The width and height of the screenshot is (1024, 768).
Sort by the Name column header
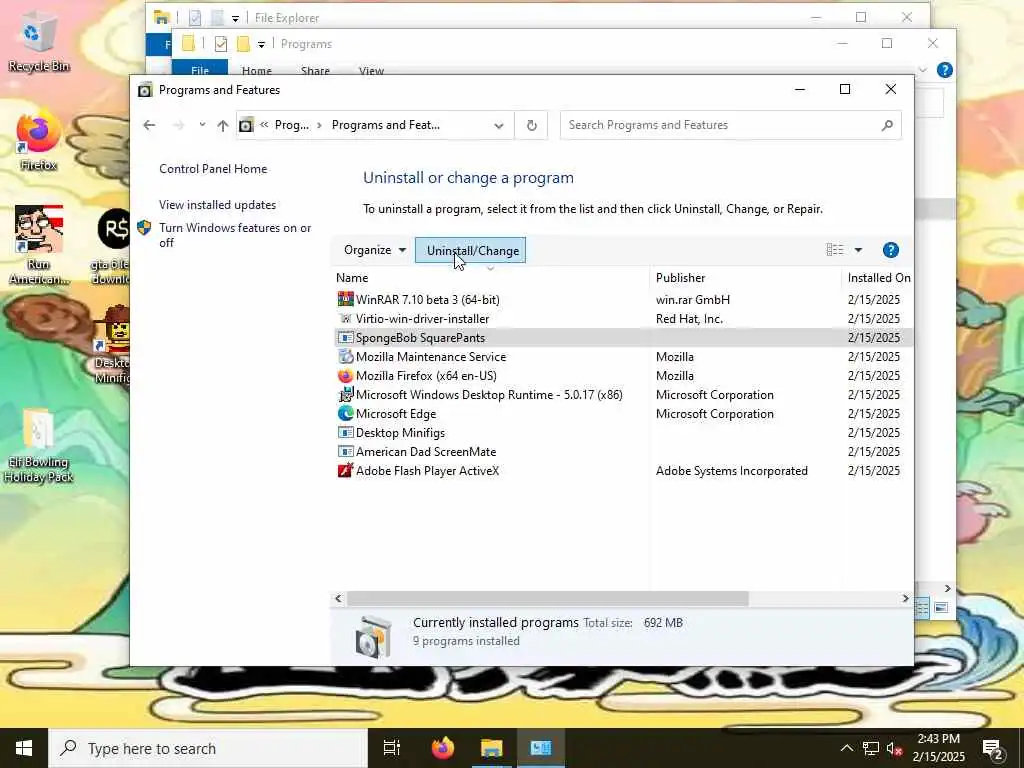coord(490,278)
